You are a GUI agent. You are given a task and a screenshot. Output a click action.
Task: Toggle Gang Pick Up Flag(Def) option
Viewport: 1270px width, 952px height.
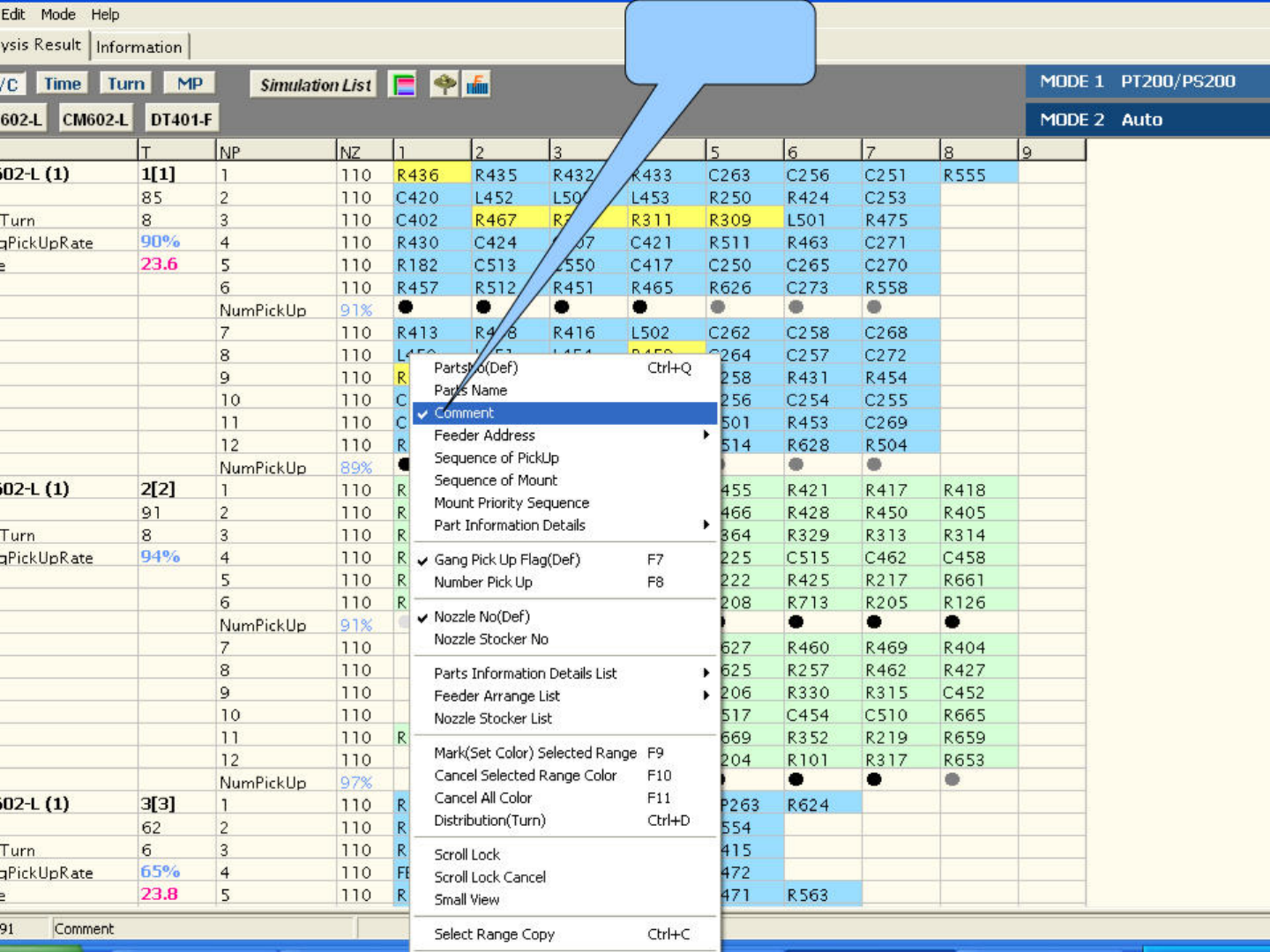pyautogui.click(x=507, y=560)
